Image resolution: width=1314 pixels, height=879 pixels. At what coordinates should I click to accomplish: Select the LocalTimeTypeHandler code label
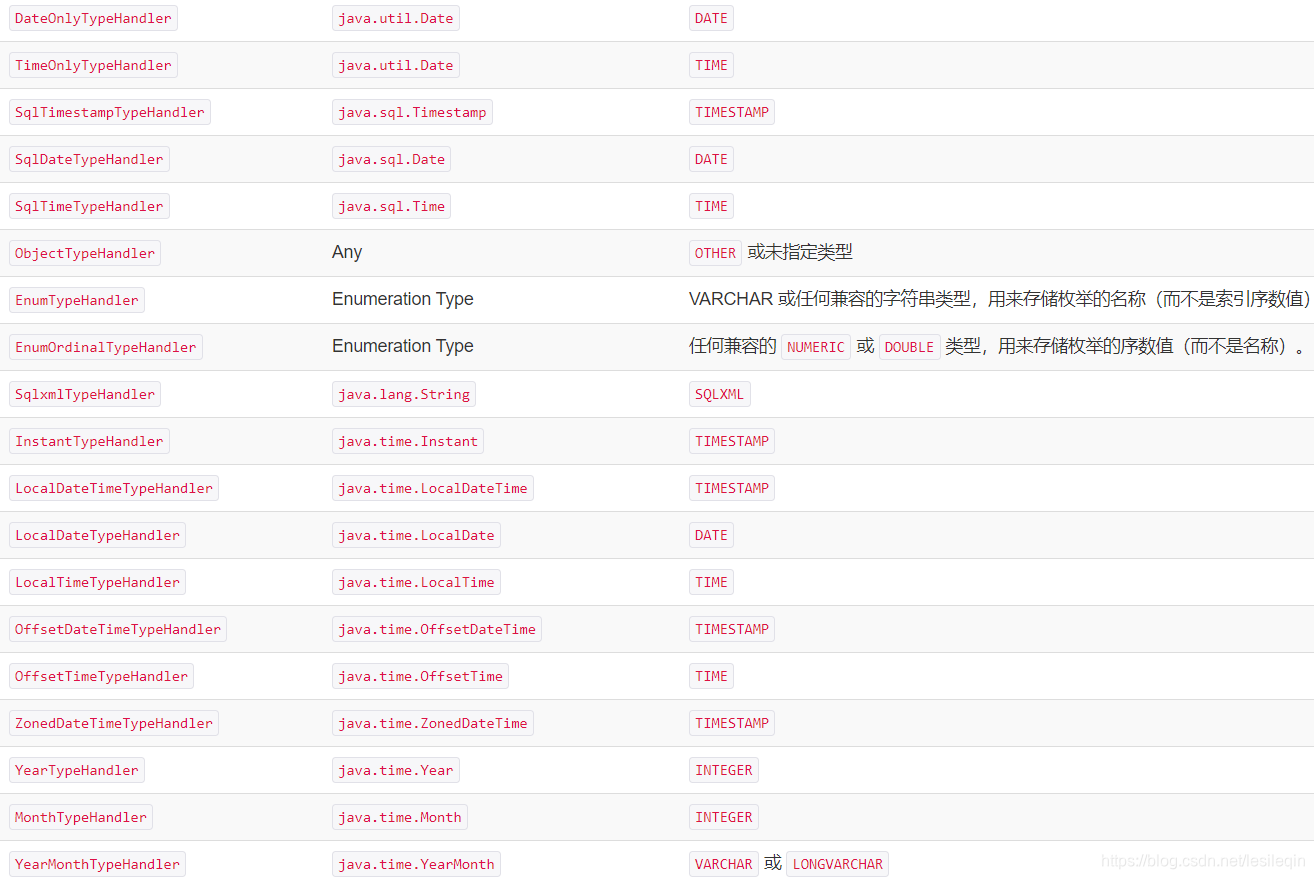(x=98, y=582)
